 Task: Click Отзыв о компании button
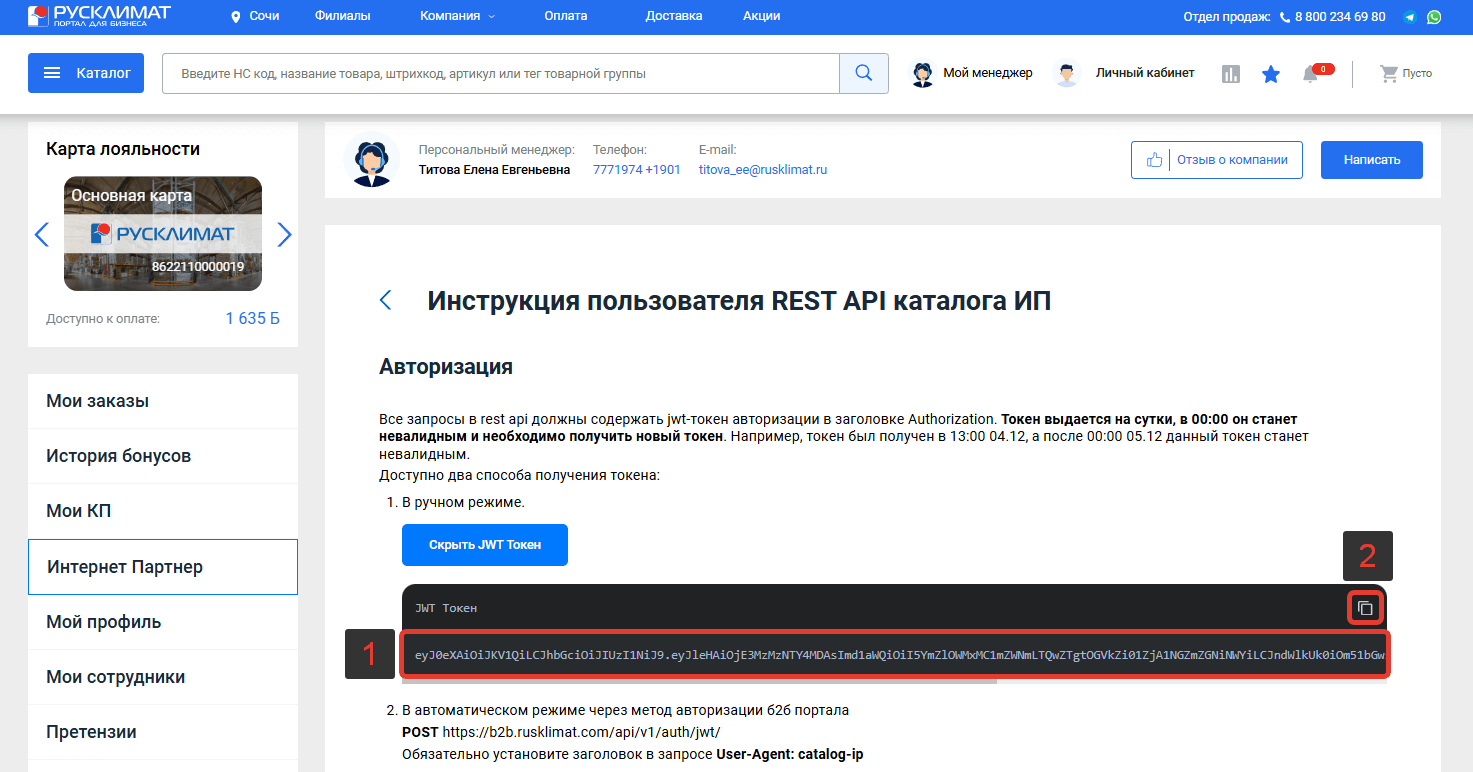(x=1217, y=160)
